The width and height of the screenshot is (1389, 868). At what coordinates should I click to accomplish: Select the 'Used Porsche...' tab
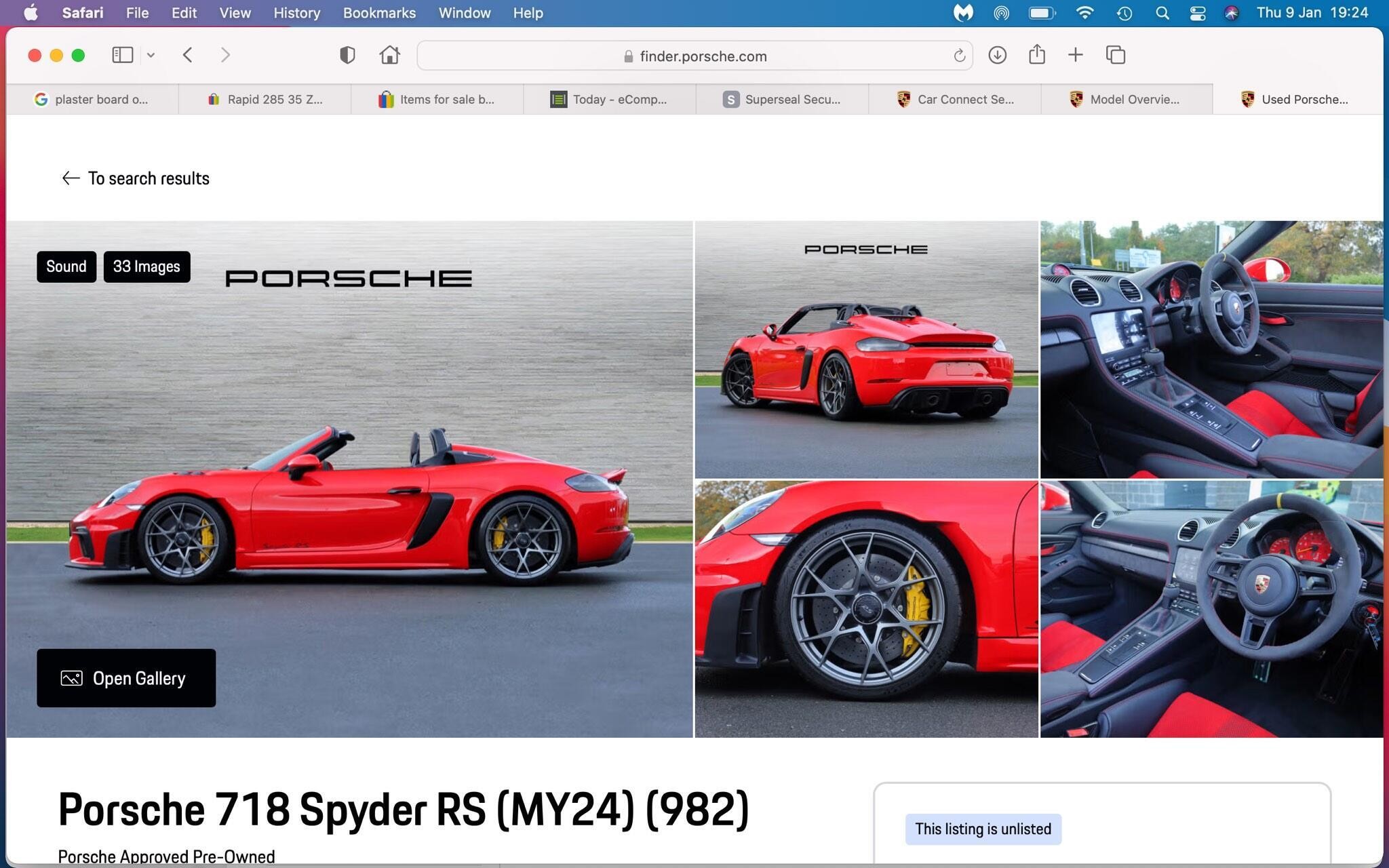(x=1298, y=99)
